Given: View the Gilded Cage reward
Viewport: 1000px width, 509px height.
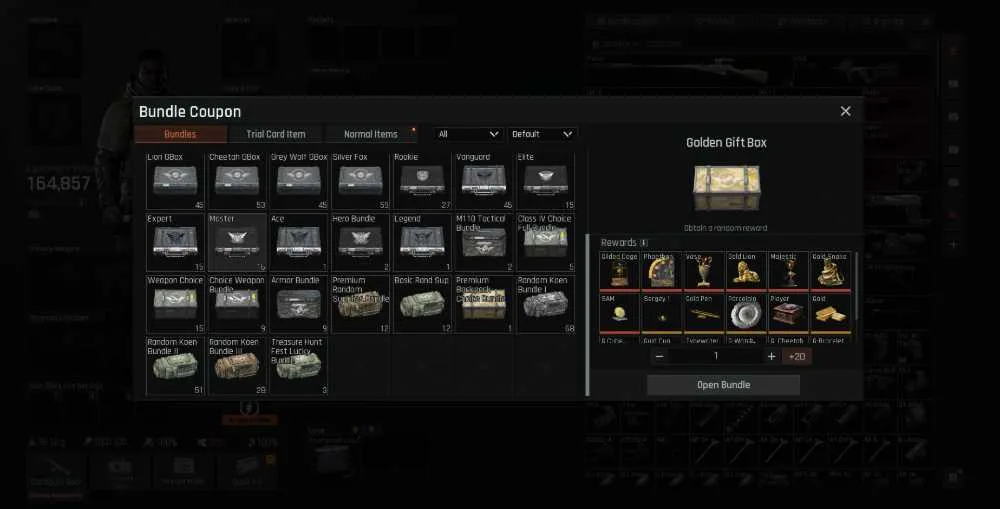Looking at the screenshot, I should pyautogui.click(x=619, y=272).
